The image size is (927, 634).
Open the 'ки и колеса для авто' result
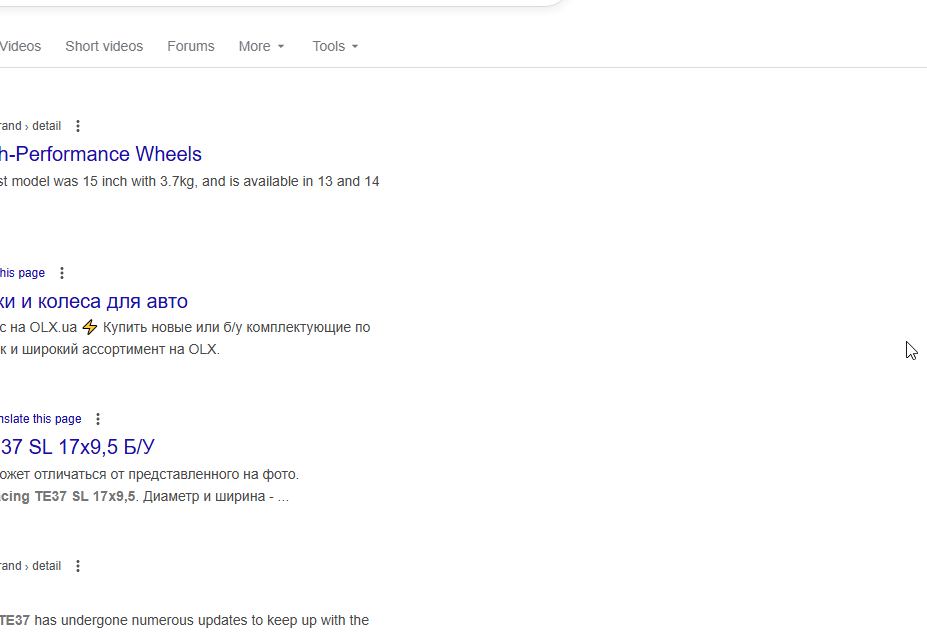[93, 301]
